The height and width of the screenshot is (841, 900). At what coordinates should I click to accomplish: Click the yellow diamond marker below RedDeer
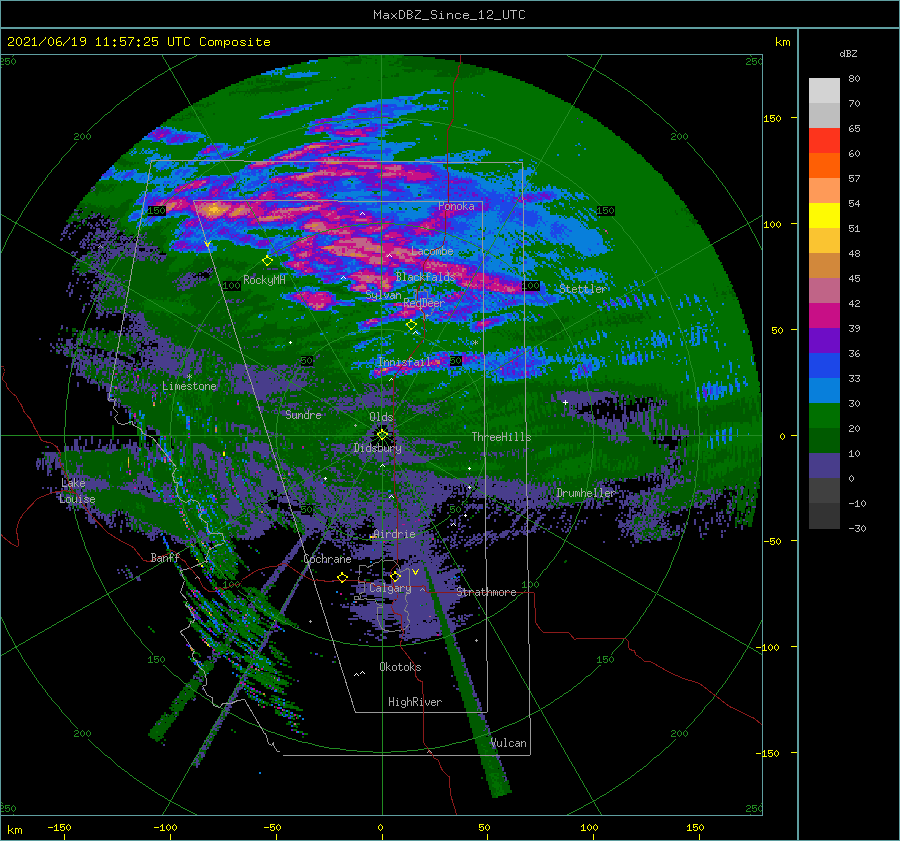[x=412, y=325]
